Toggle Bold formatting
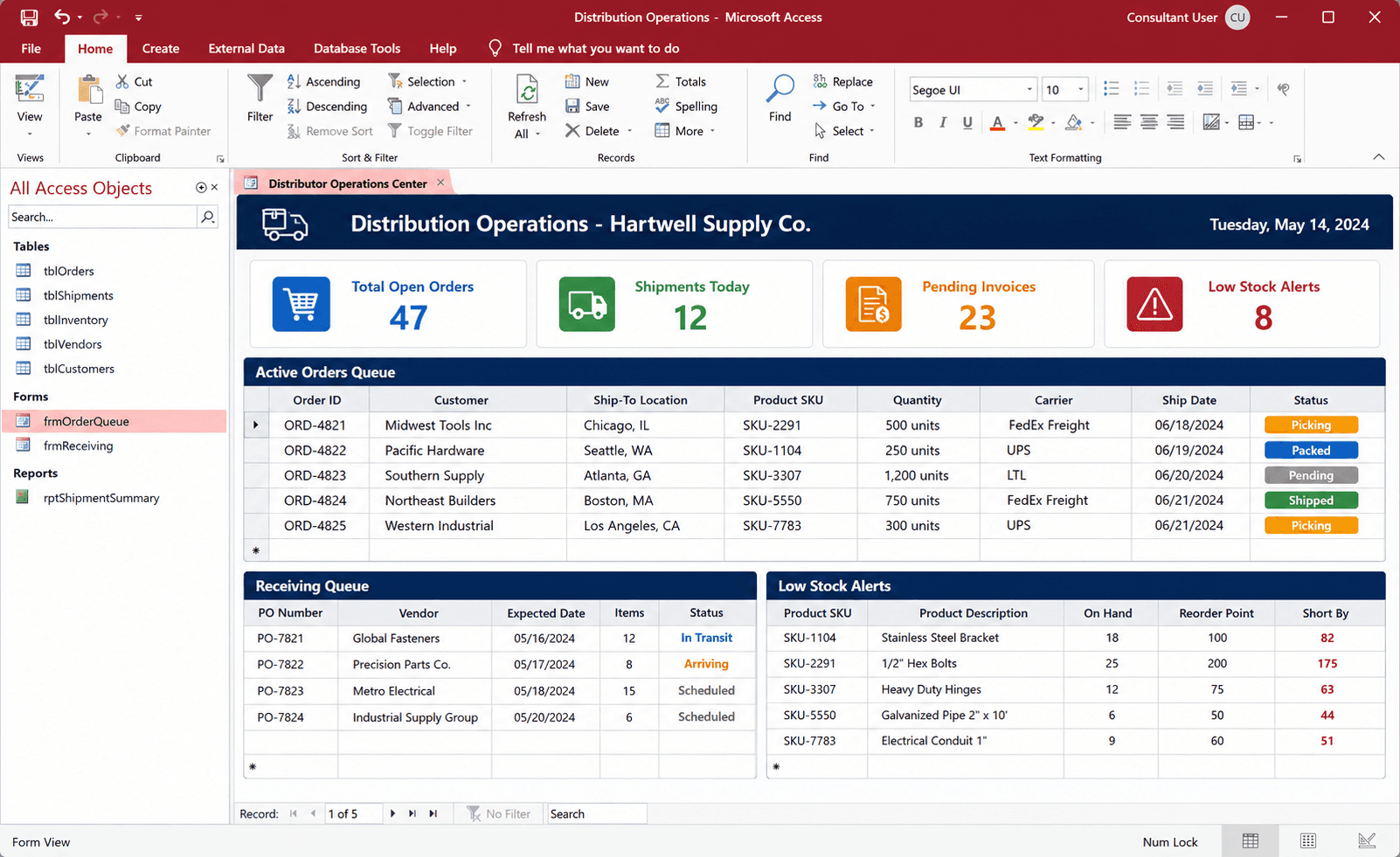The width and height of the screenshot is (1400, 857). tap(918, 122)
